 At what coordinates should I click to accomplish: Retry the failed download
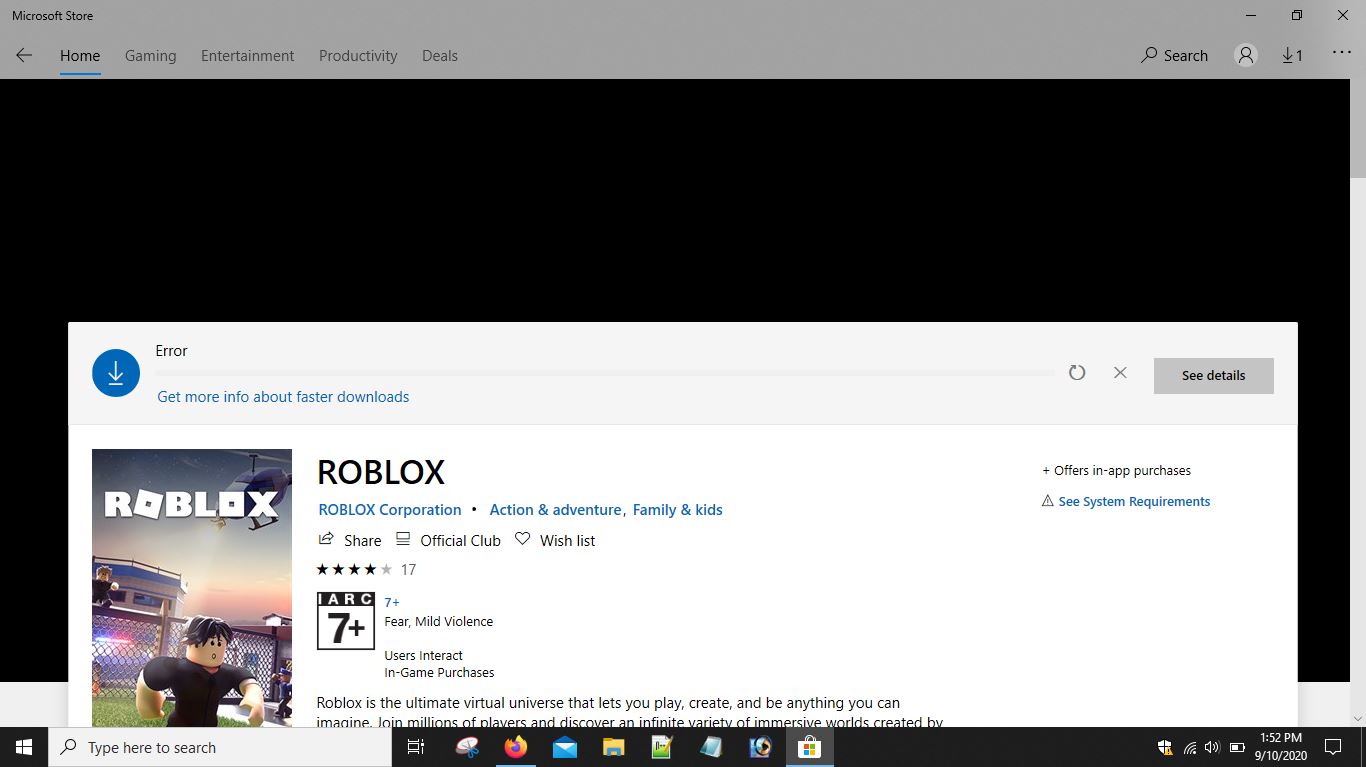(x=1077, y=373)
